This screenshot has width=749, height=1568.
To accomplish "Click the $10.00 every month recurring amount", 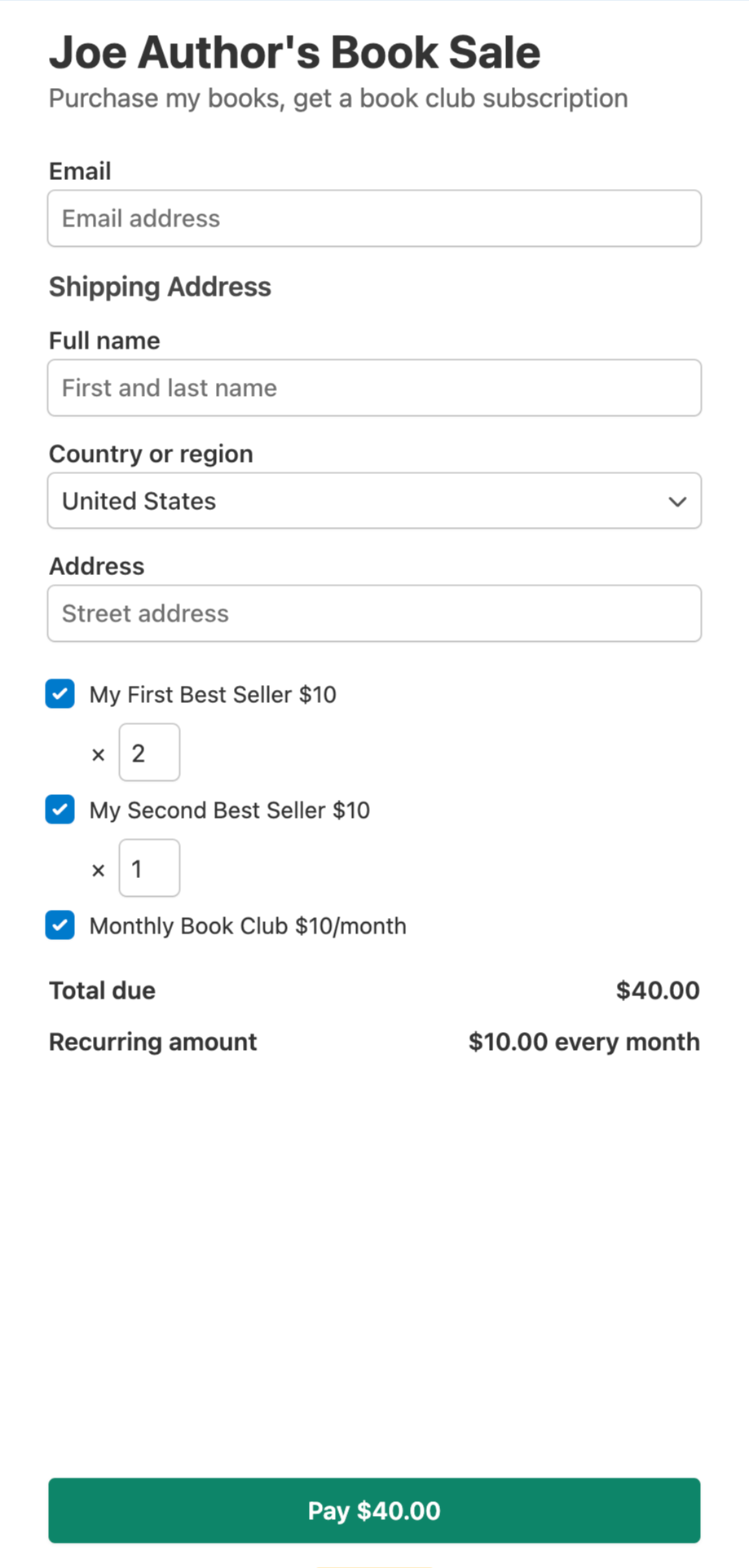I will point(584,1042).
